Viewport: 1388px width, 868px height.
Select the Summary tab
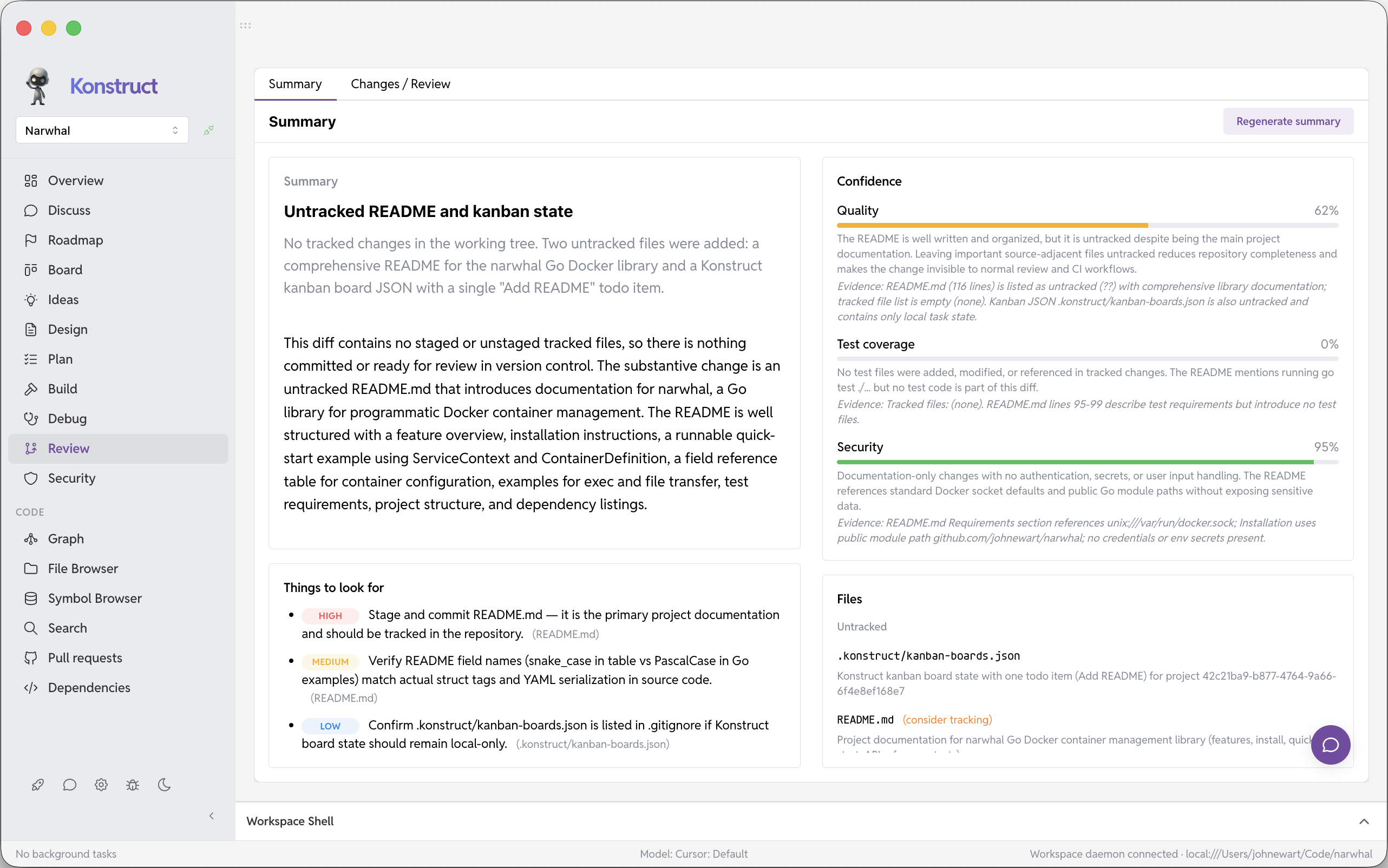(x=295, y=84)
